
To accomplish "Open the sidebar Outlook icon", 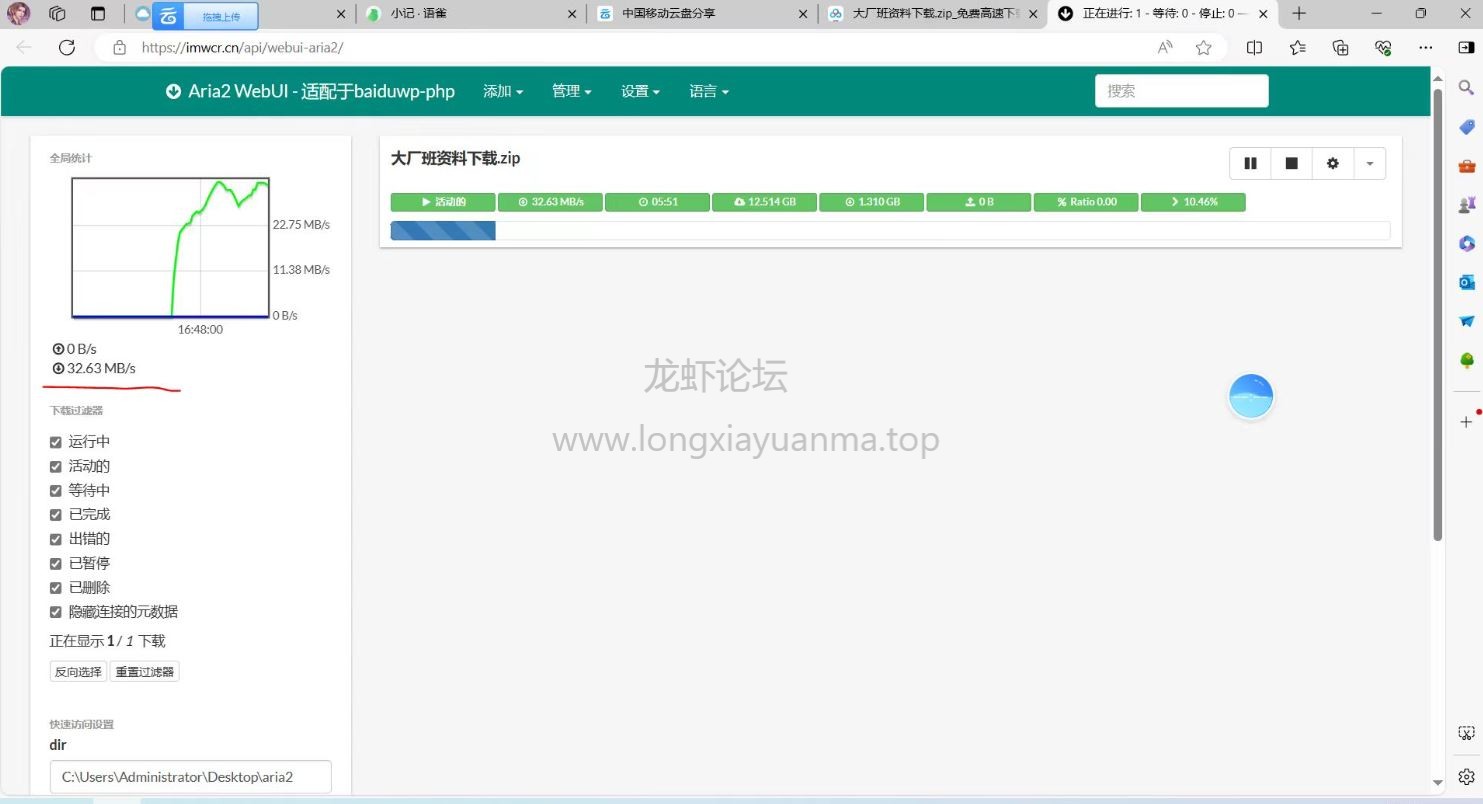I will tap(1467, 283).
